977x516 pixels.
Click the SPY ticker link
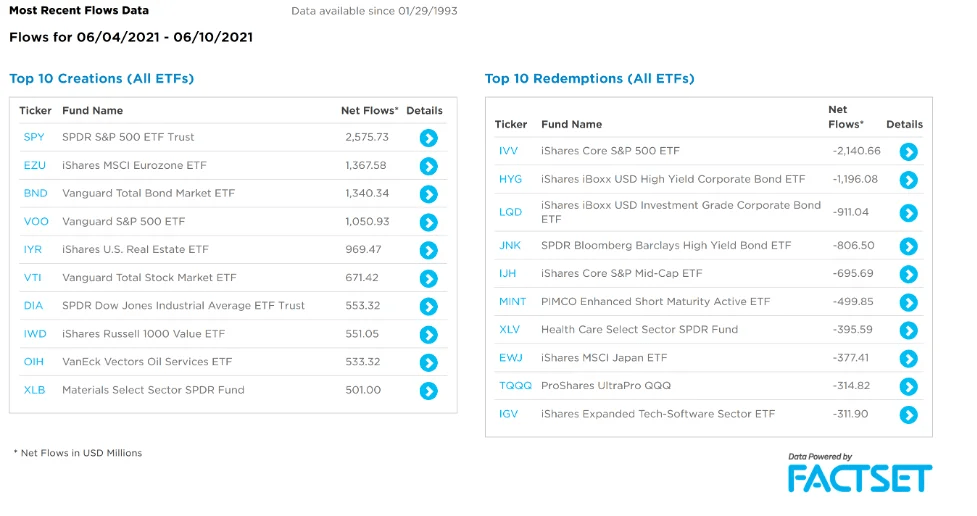coord(34,137)
